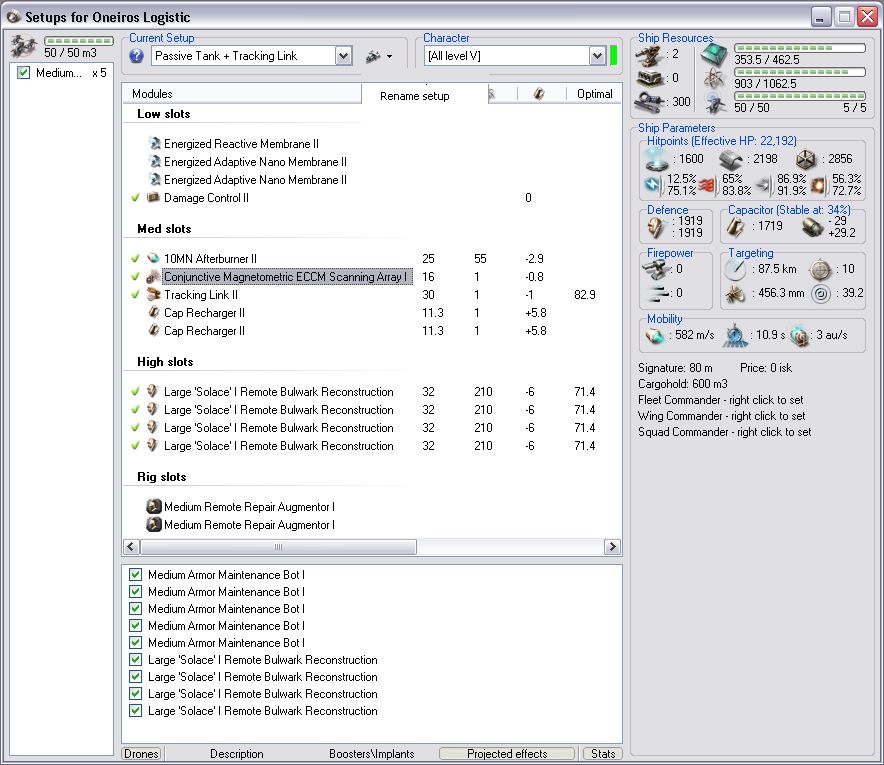The width and height of the screenshot is (884, 765).
Task: Click the help question mark icon
Action: tap(136, 56)
